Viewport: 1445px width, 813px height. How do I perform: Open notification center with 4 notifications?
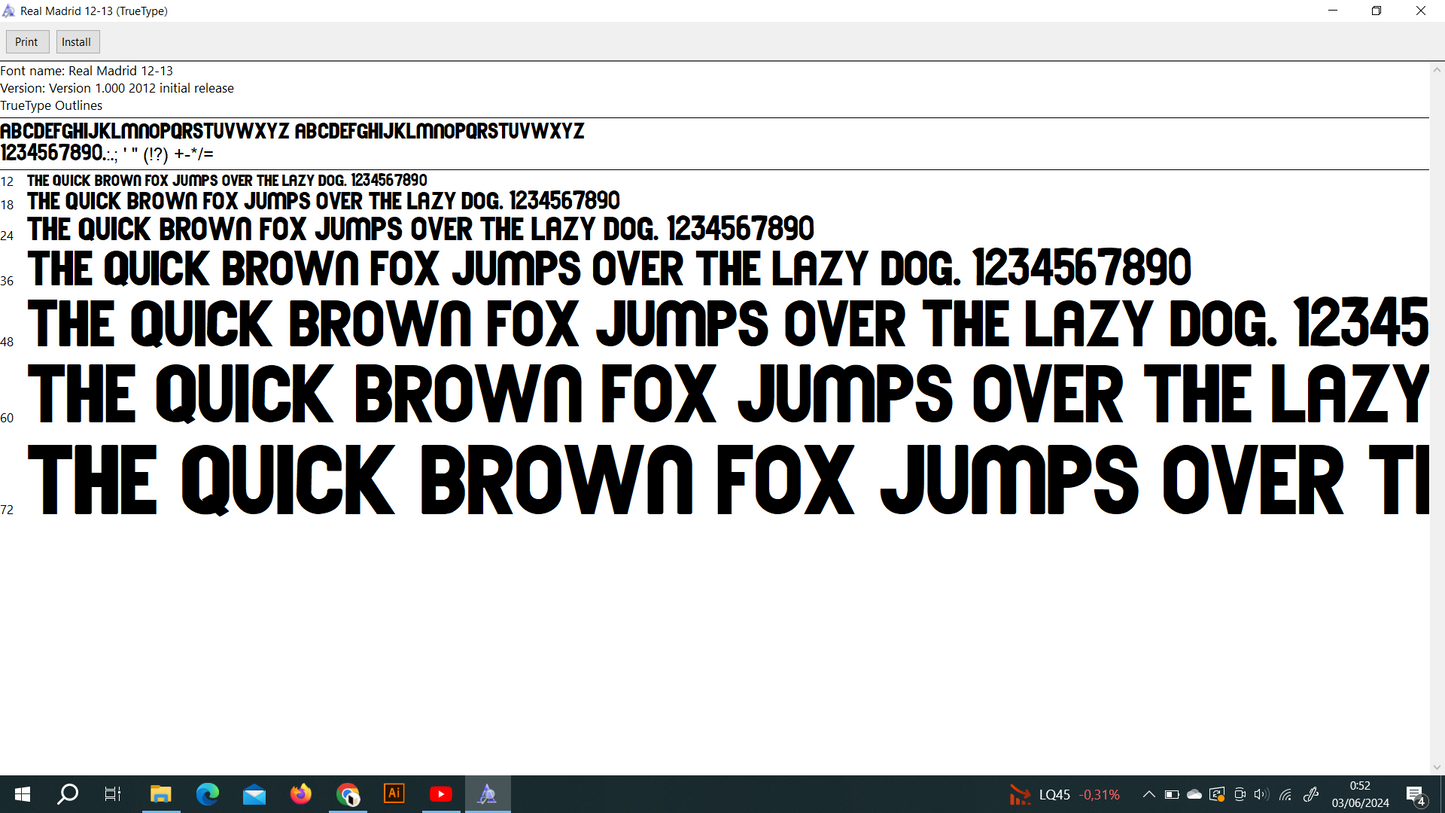pos(1417,795)
